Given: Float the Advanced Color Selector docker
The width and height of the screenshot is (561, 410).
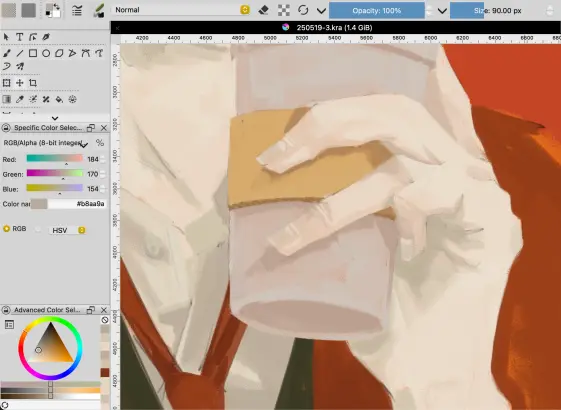Looking at the screenshot, I should pos(91,310).
